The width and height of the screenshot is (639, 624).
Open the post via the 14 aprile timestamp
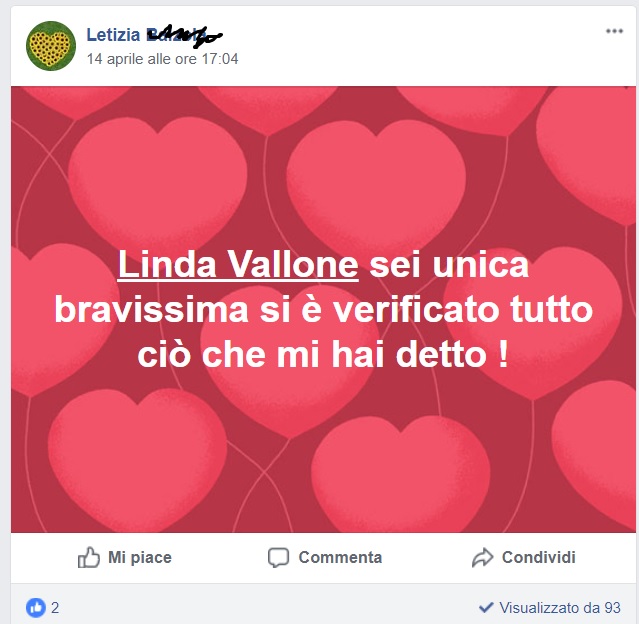point(163,59)
